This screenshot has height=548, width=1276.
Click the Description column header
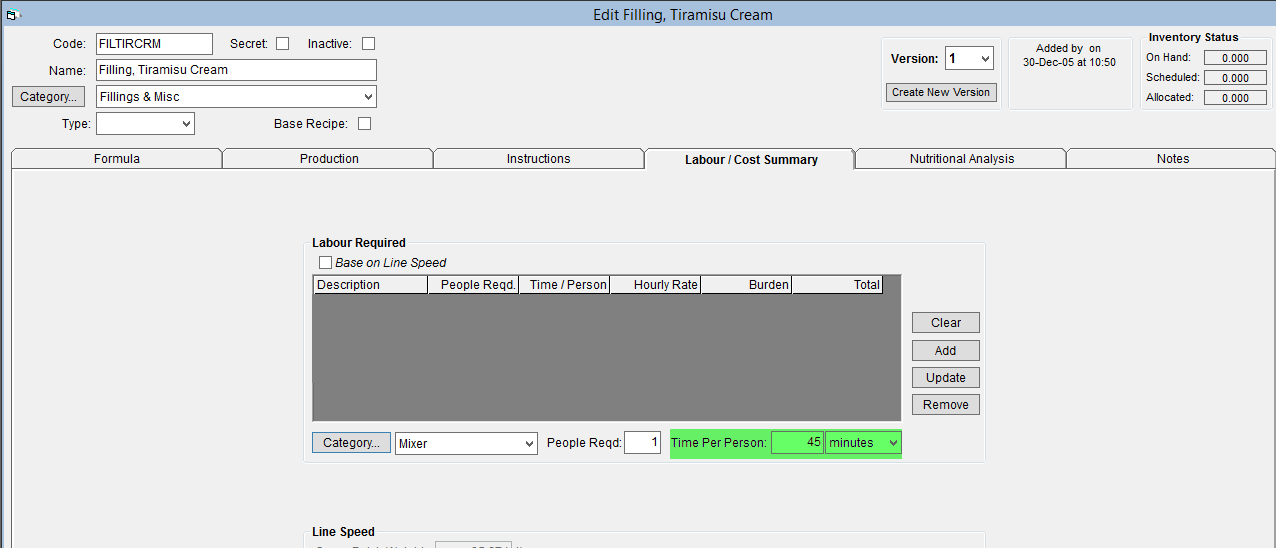pyautogui.click(x=370, y=285)
